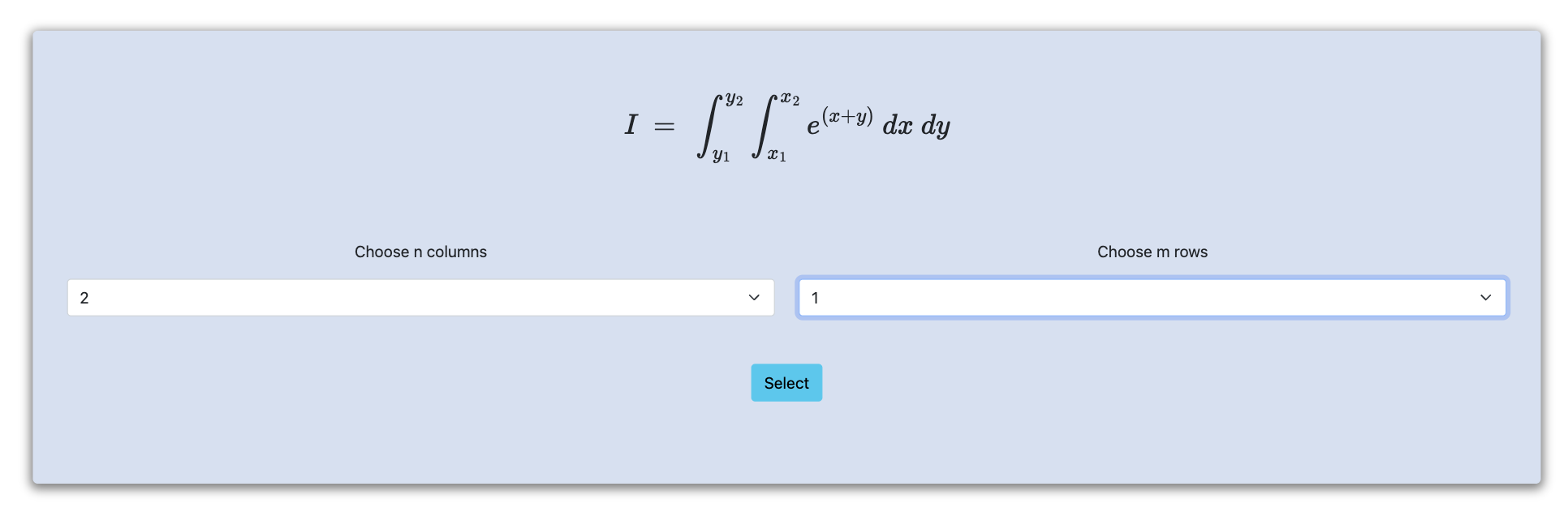1568x508 pixels.
Task: Click the equals sign in the formula
Action: tap(664, 127)
